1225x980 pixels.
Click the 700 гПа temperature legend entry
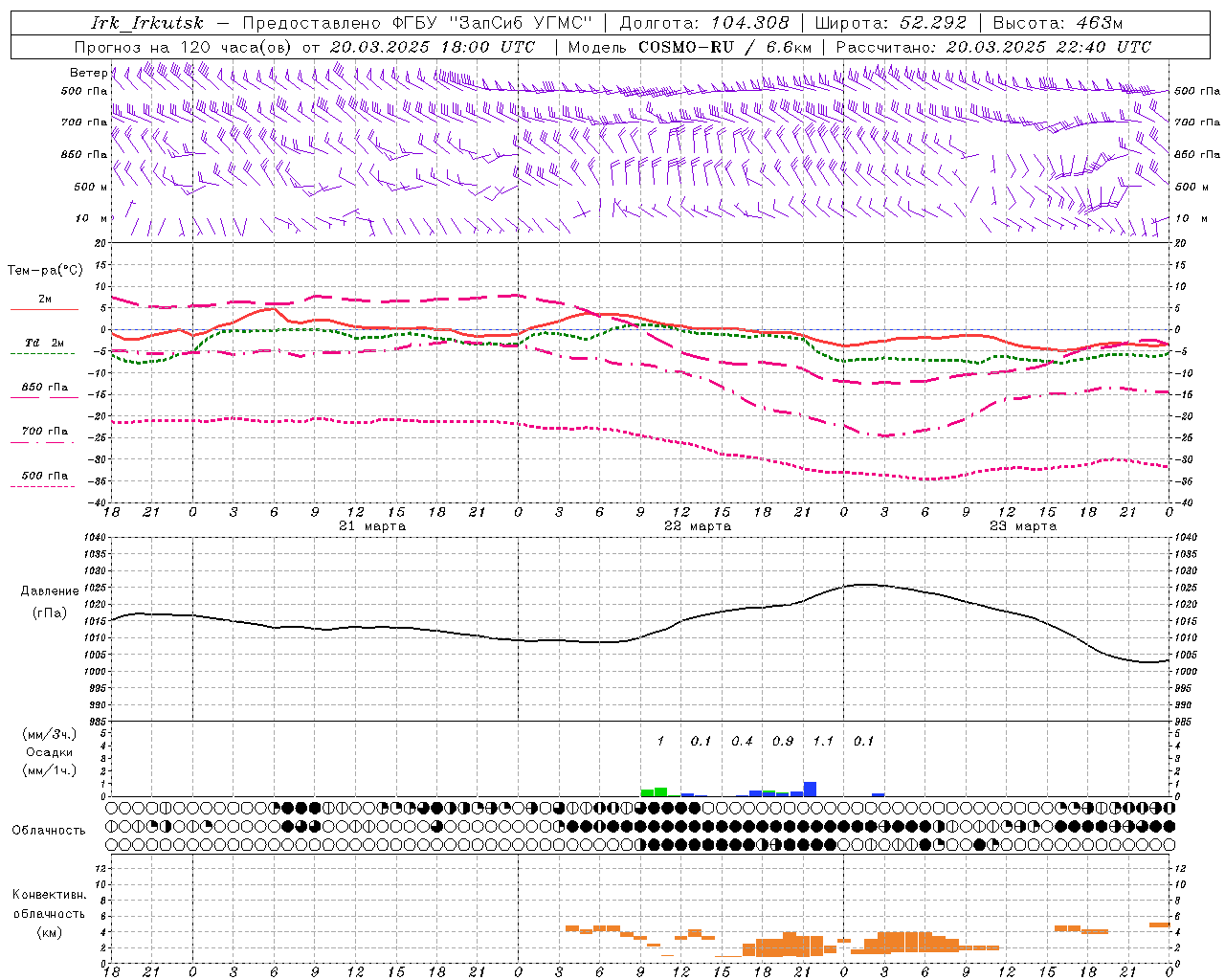(x=45, y=432)
